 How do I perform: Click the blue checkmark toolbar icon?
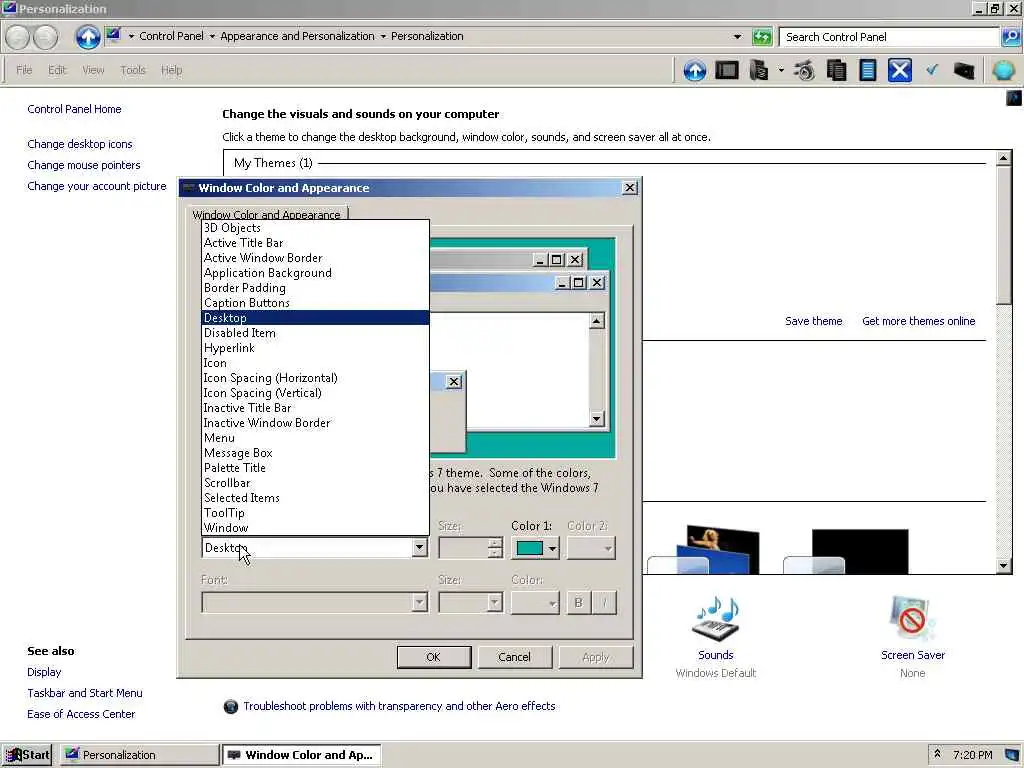(932, 69)
